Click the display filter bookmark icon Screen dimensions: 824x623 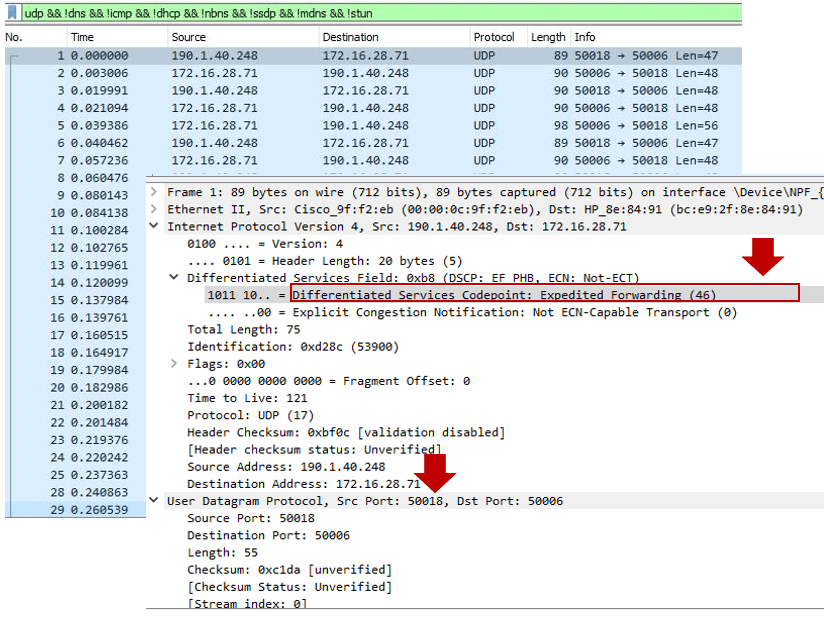13,12
